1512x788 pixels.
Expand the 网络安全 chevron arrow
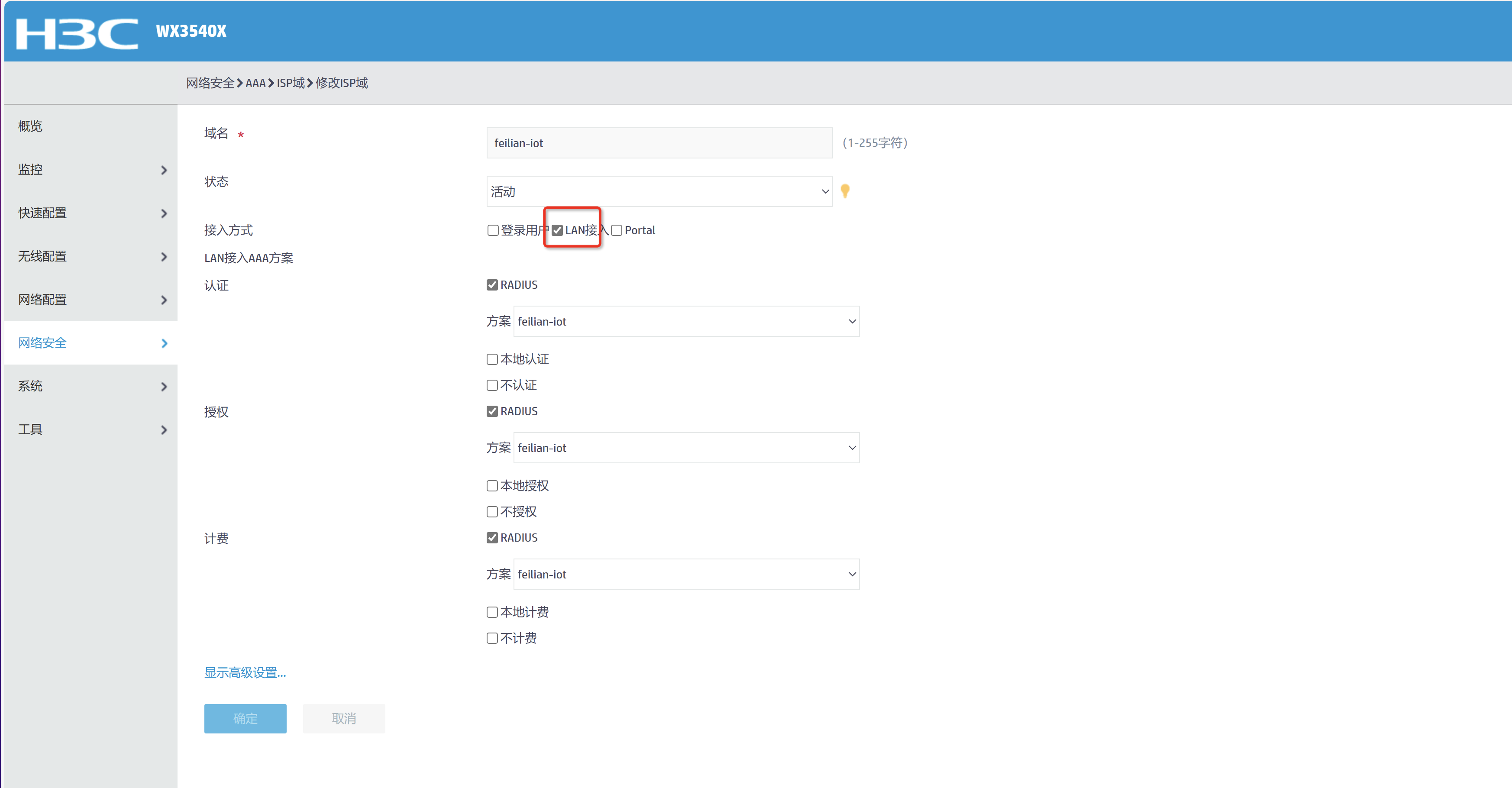tap(164, 343)
